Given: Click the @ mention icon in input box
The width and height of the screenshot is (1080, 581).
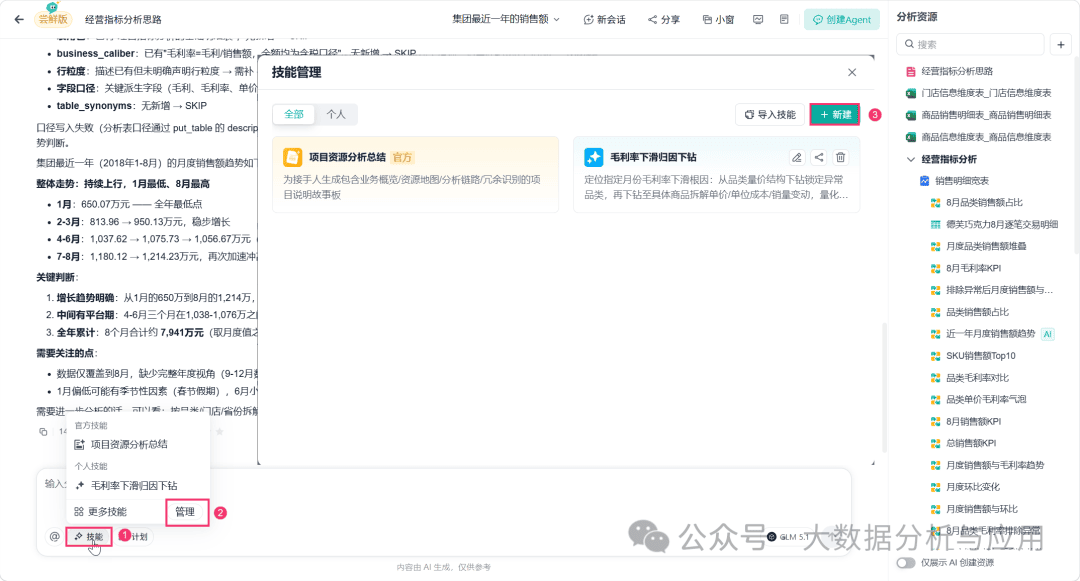Looking at the screenshot, I should coord(54,536).
